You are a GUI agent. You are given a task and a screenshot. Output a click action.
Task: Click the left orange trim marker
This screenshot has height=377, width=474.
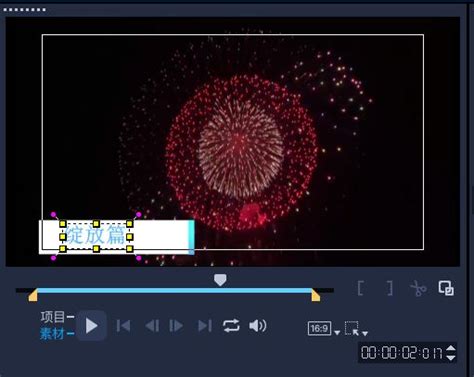pos(33,296)
